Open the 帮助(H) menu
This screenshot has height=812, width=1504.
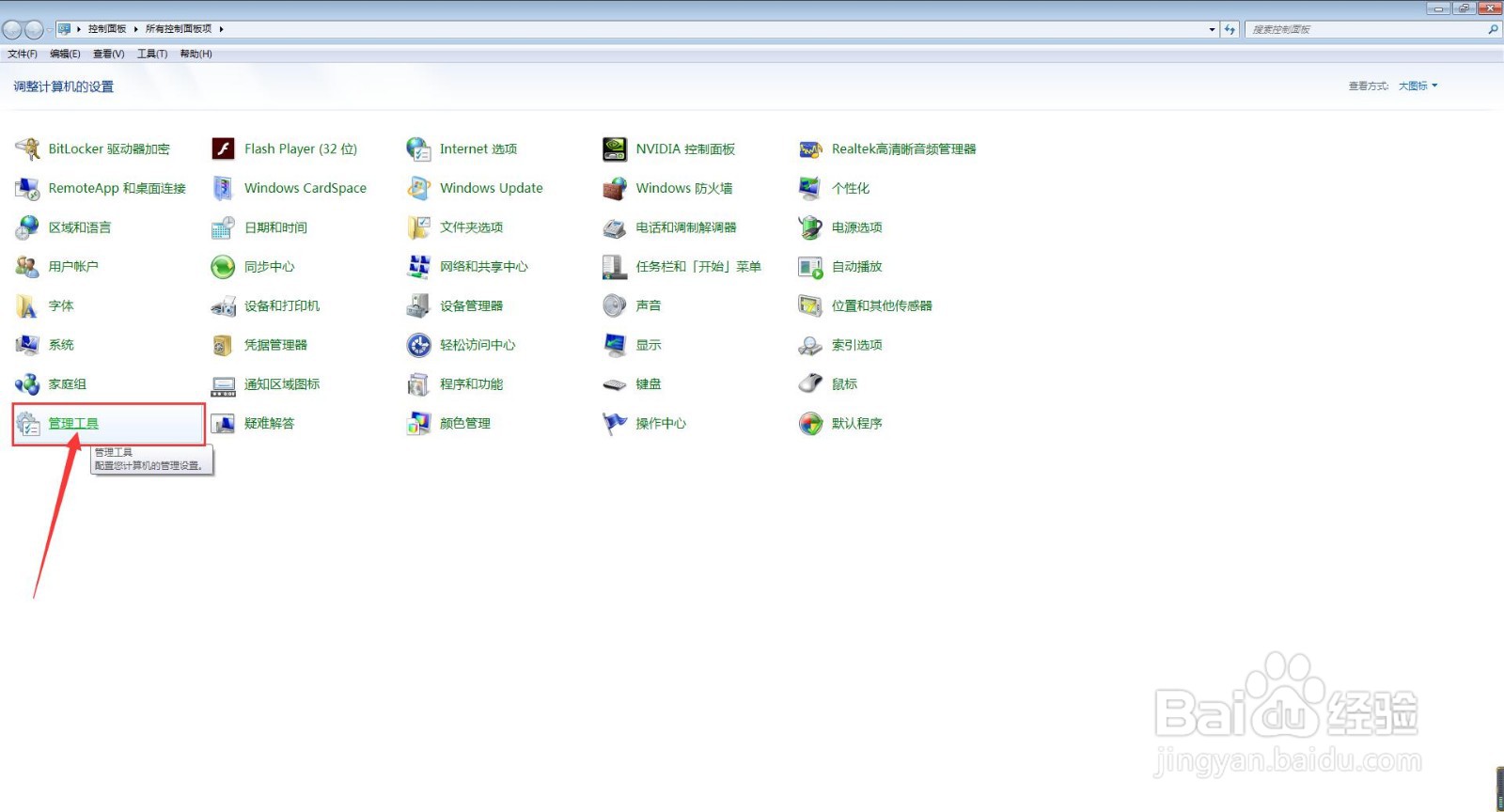point(196,54)
